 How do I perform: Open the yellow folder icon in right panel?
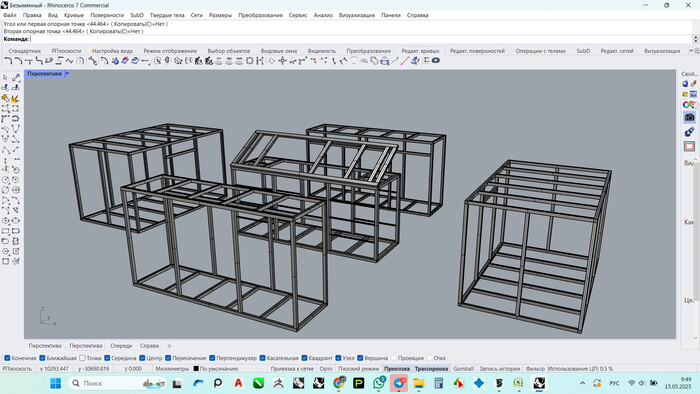[685, 94]
